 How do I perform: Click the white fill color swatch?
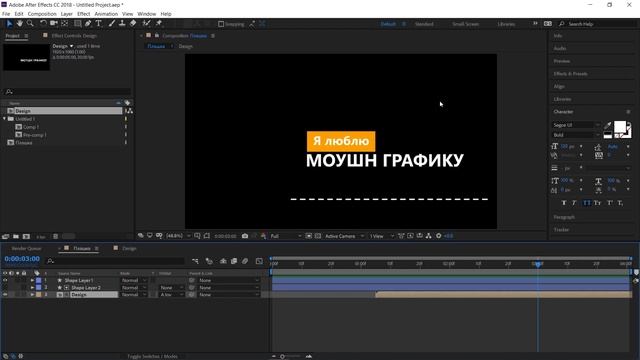coord(620,127)
